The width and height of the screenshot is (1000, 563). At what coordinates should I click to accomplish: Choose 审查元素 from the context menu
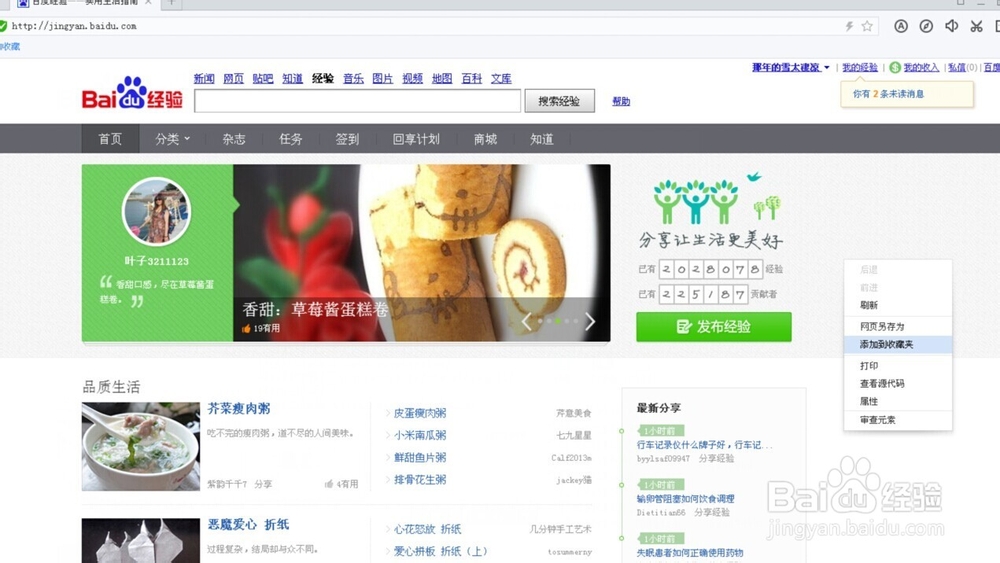point(898,420)
